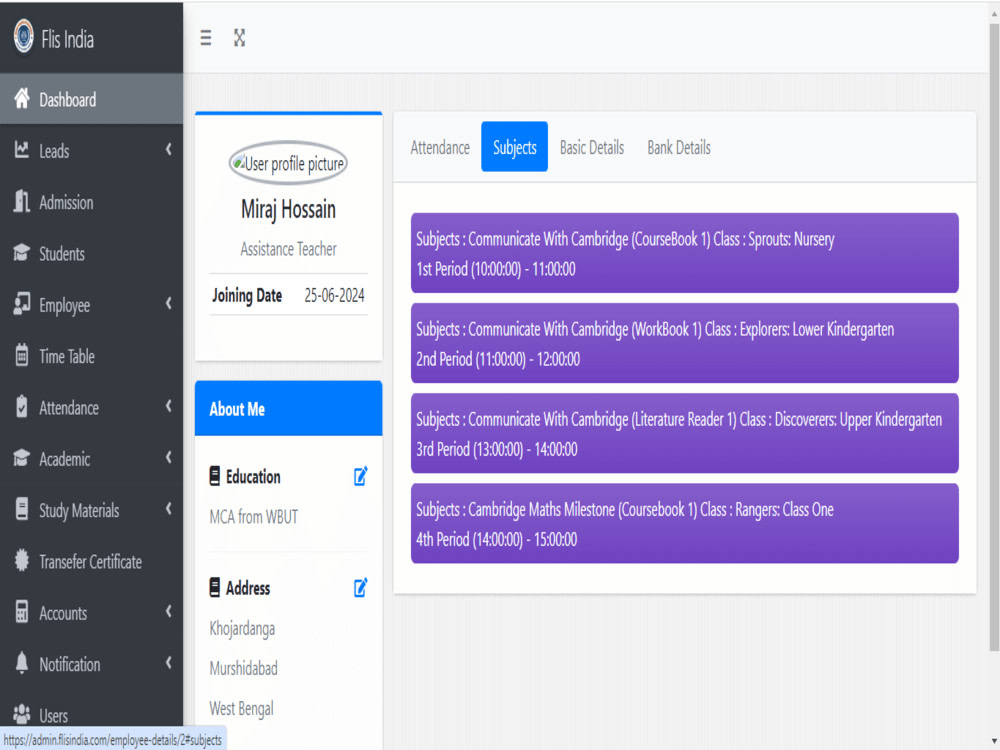1000x750 pixels.
Task: Click the Transefer Certificate badge icon
Action: pyautogui.click(x=22, y=561)
